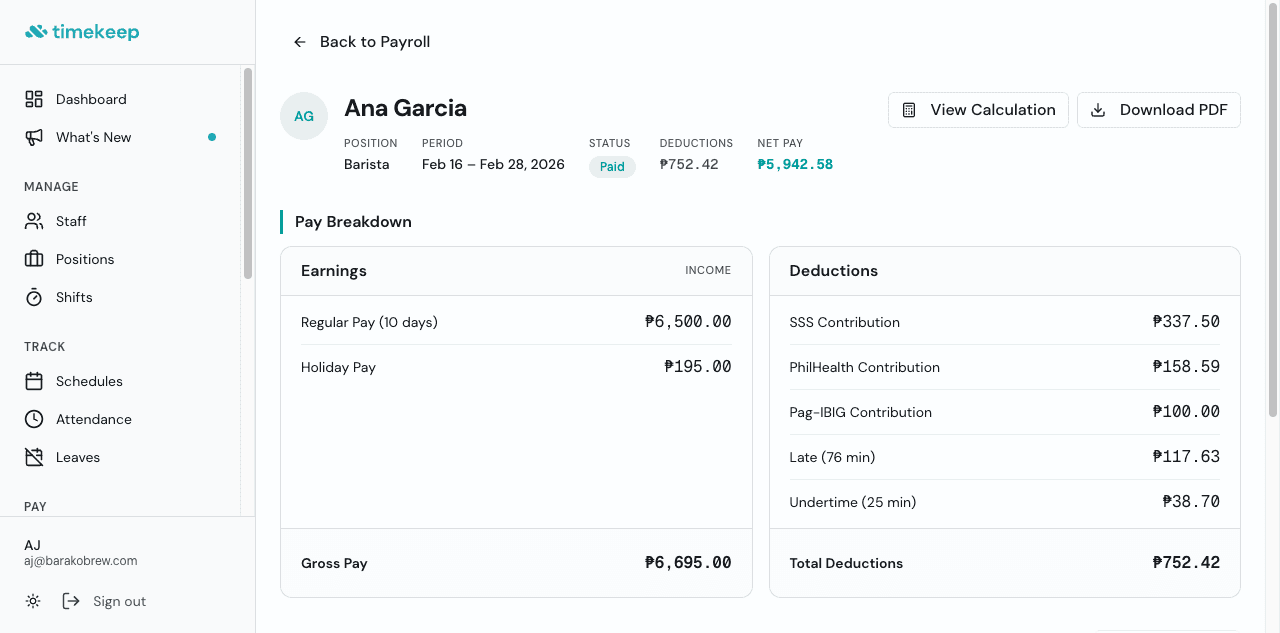
Task: Click the timekeep logo
Action: click(x=82, y=31)
